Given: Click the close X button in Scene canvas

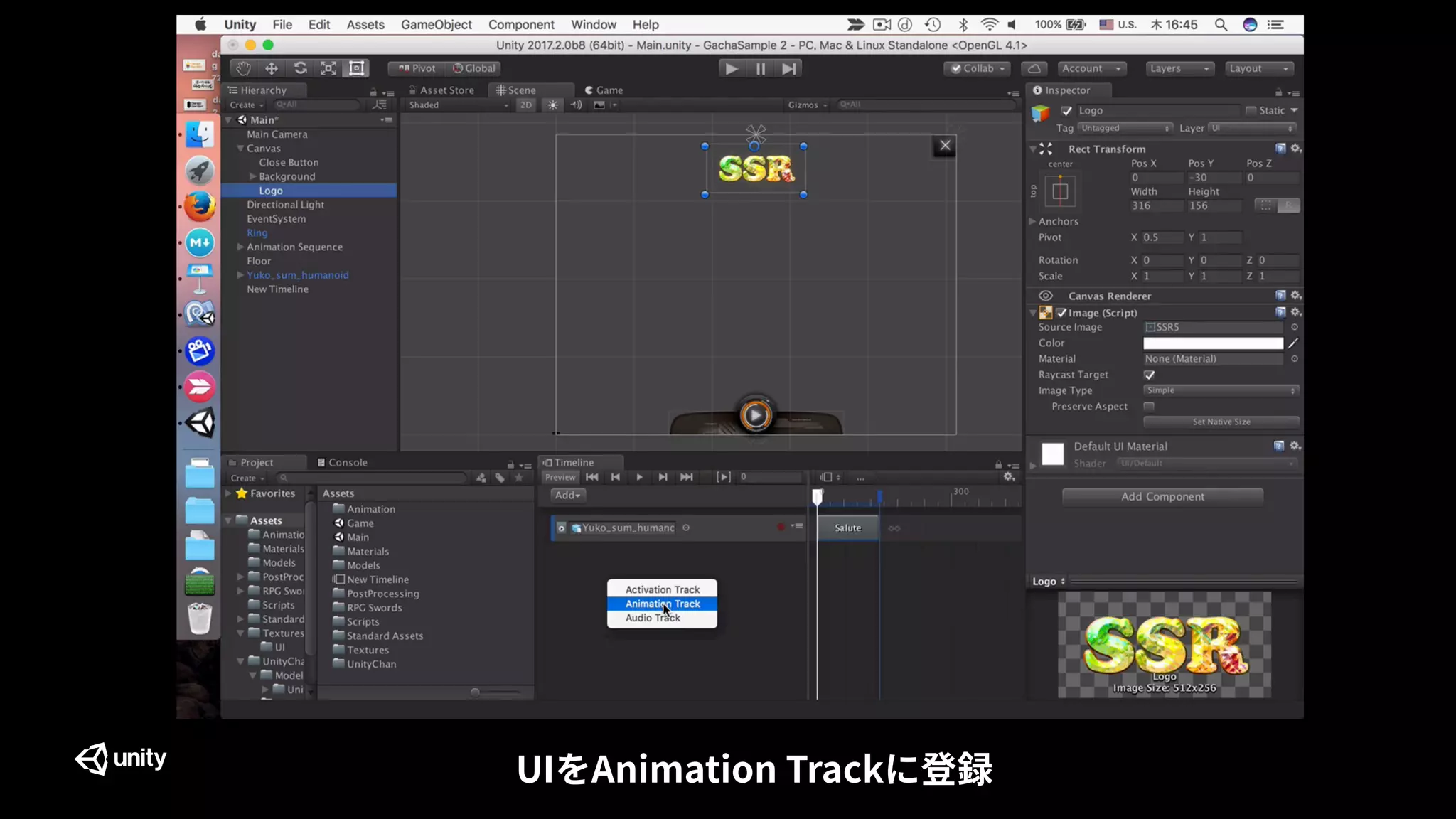Looking at the screenshot, I should tap(945, 146).
